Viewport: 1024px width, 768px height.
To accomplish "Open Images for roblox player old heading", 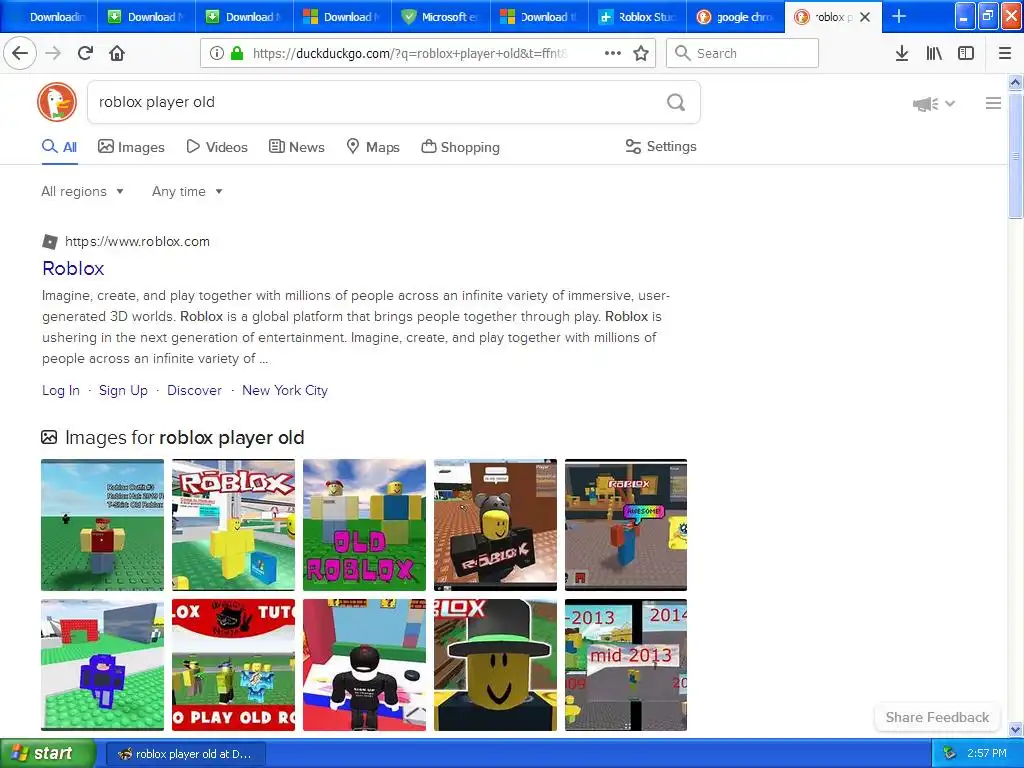I will point(185,438).
